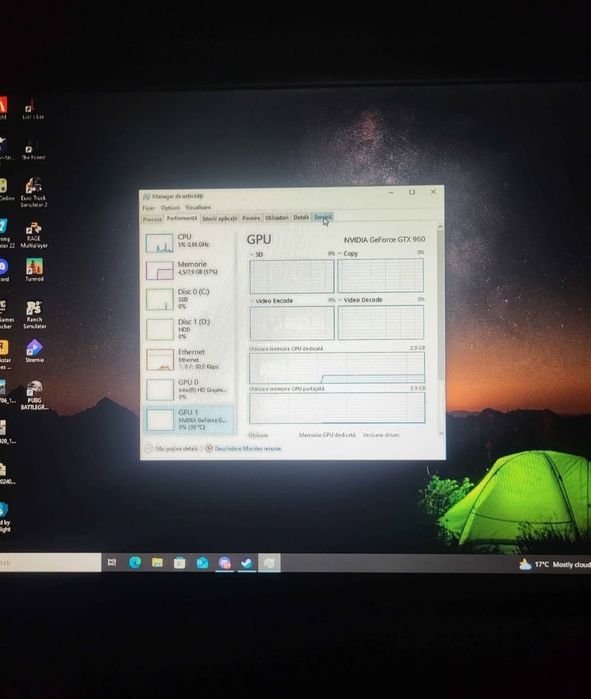Viewport: 591px width, 699px height.
Task: Click the vertical scrollbar in the GPU panel
Action: coord(440,305)
